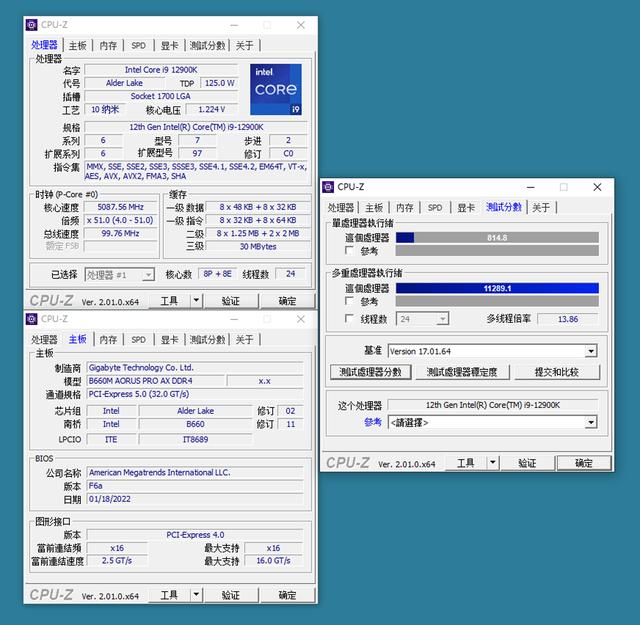The height and width of the screenshot is (625, 640).
Task: Go to 显卡 tab in benchmark window
Action: click(x=465, y=208)
